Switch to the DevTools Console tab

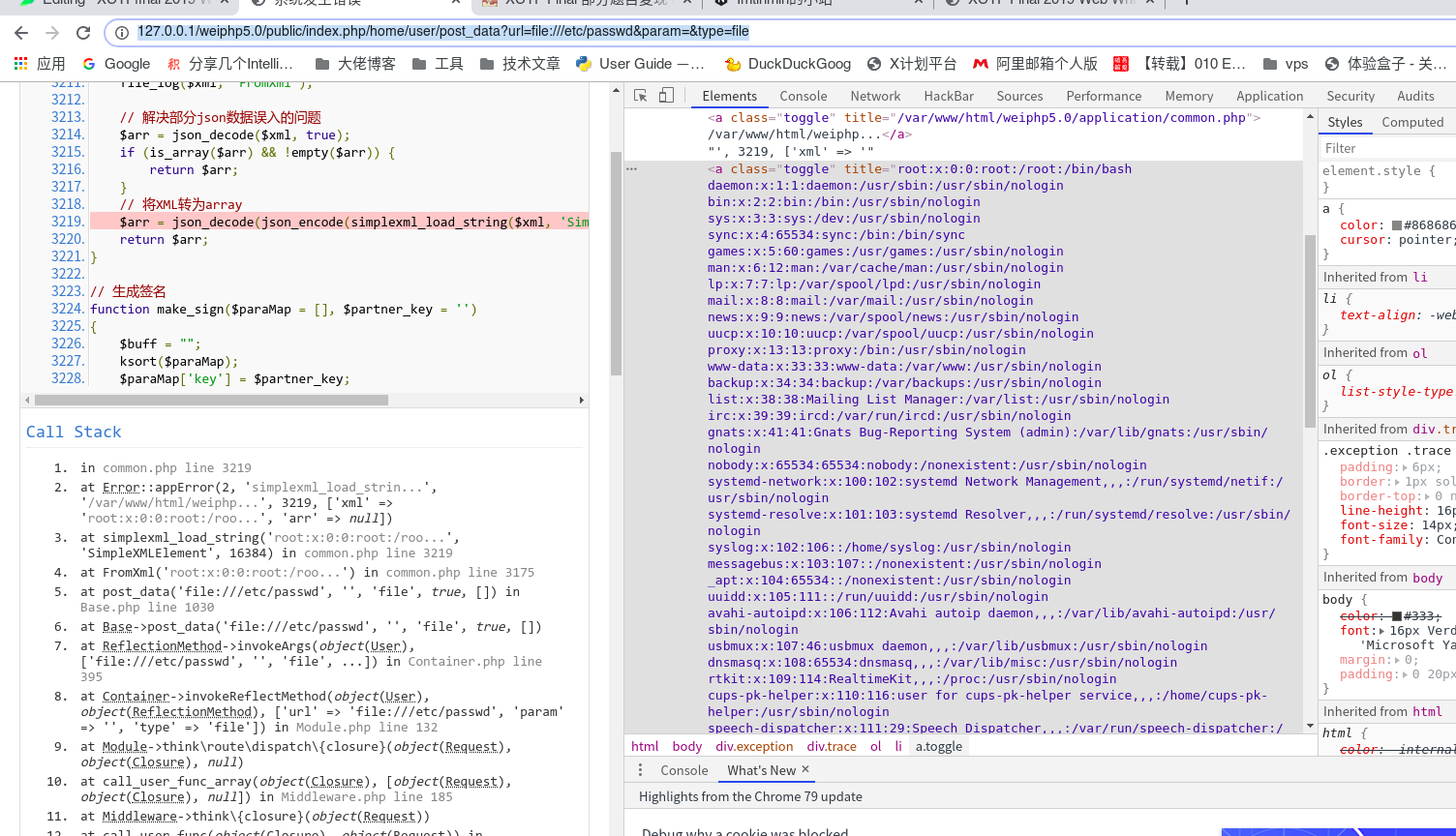click(x=804, y=96)
